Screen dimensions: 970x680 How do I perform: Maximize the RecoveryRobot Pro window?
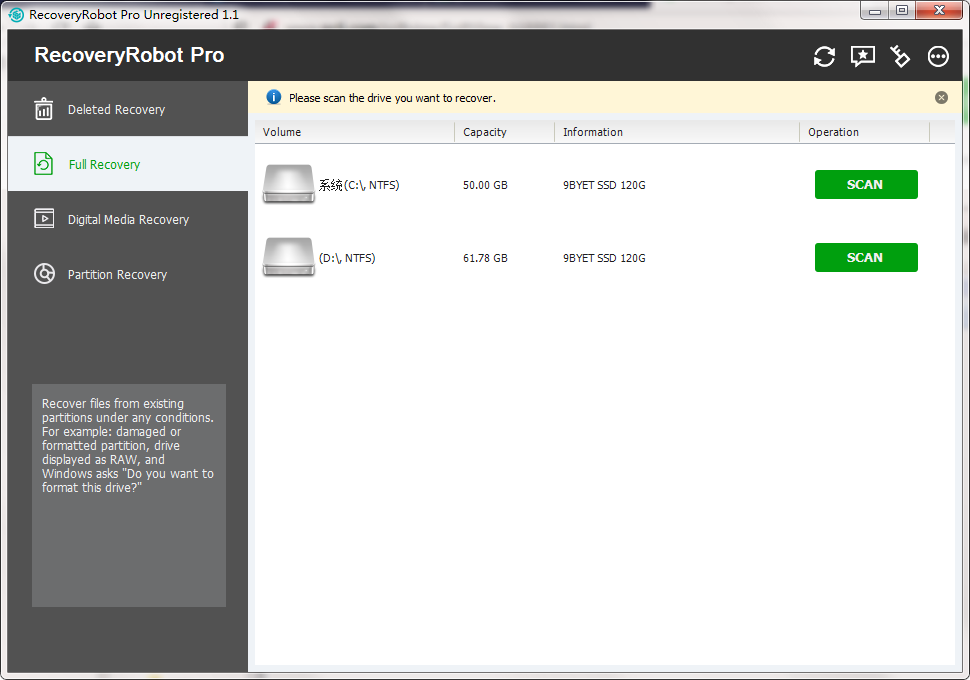[902, 11]
